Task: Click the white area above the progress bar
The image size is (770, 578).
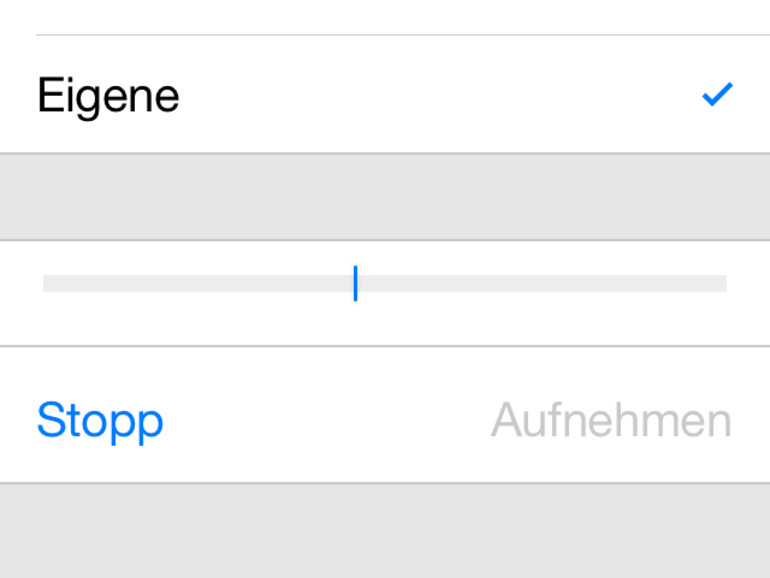Action: (385, 256)
